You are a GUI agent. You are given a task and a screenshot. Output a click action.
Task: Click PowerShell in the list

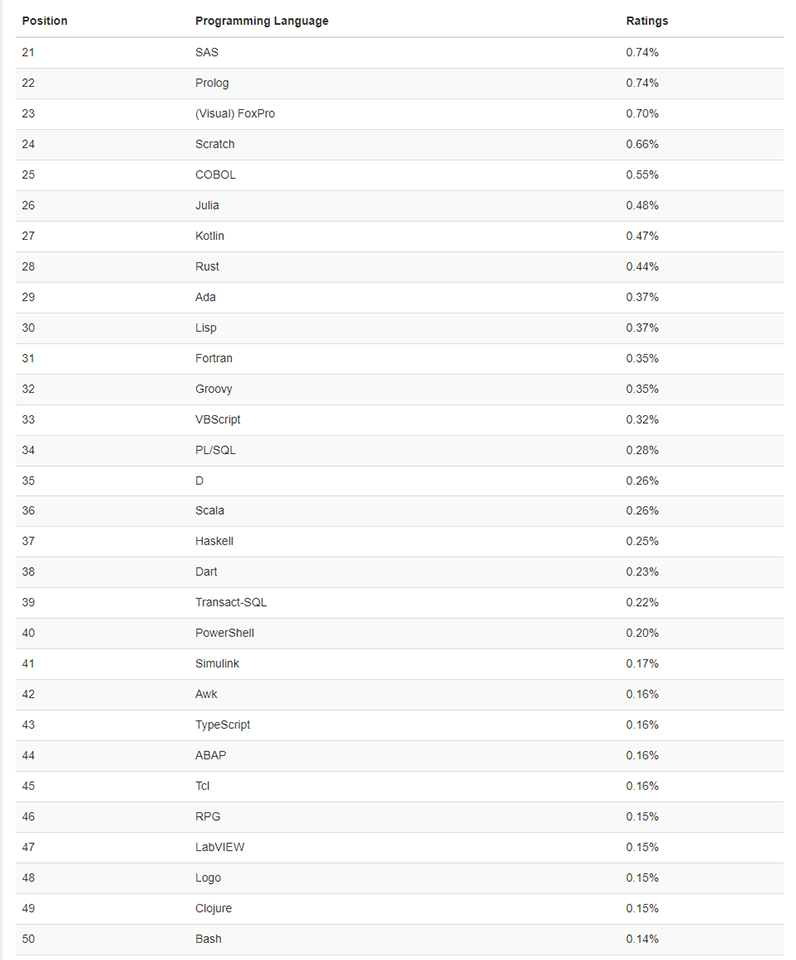225,633
